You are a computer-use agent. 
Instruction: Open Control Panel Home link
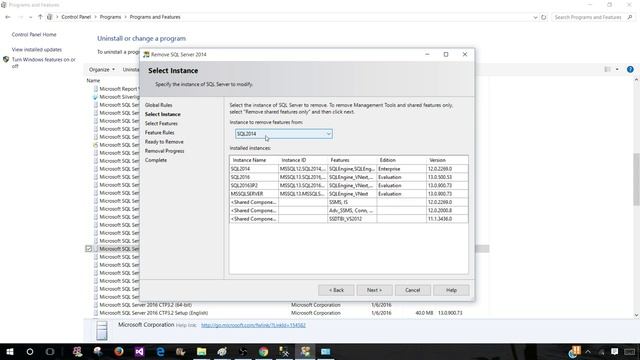(34, 35)
